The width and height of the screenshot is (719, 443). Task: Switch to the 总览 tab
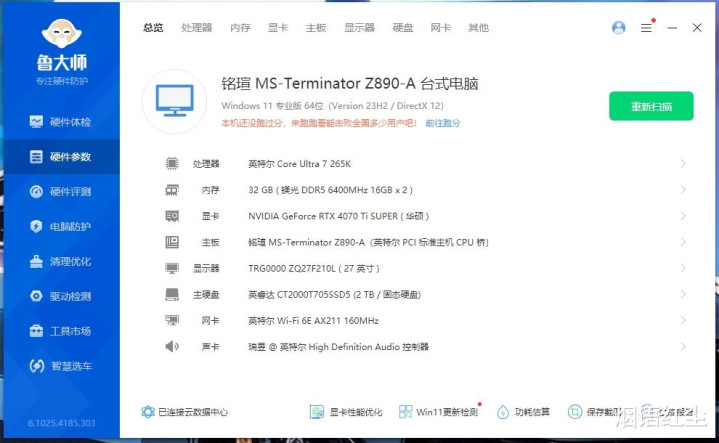pos(153,28)
